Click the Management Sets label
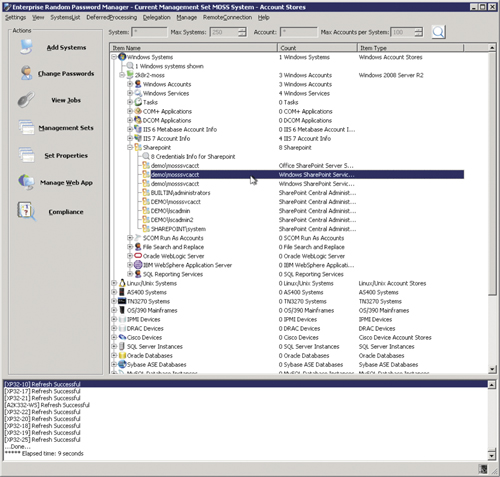Viewport: 500px width, 477px height. 66,128
